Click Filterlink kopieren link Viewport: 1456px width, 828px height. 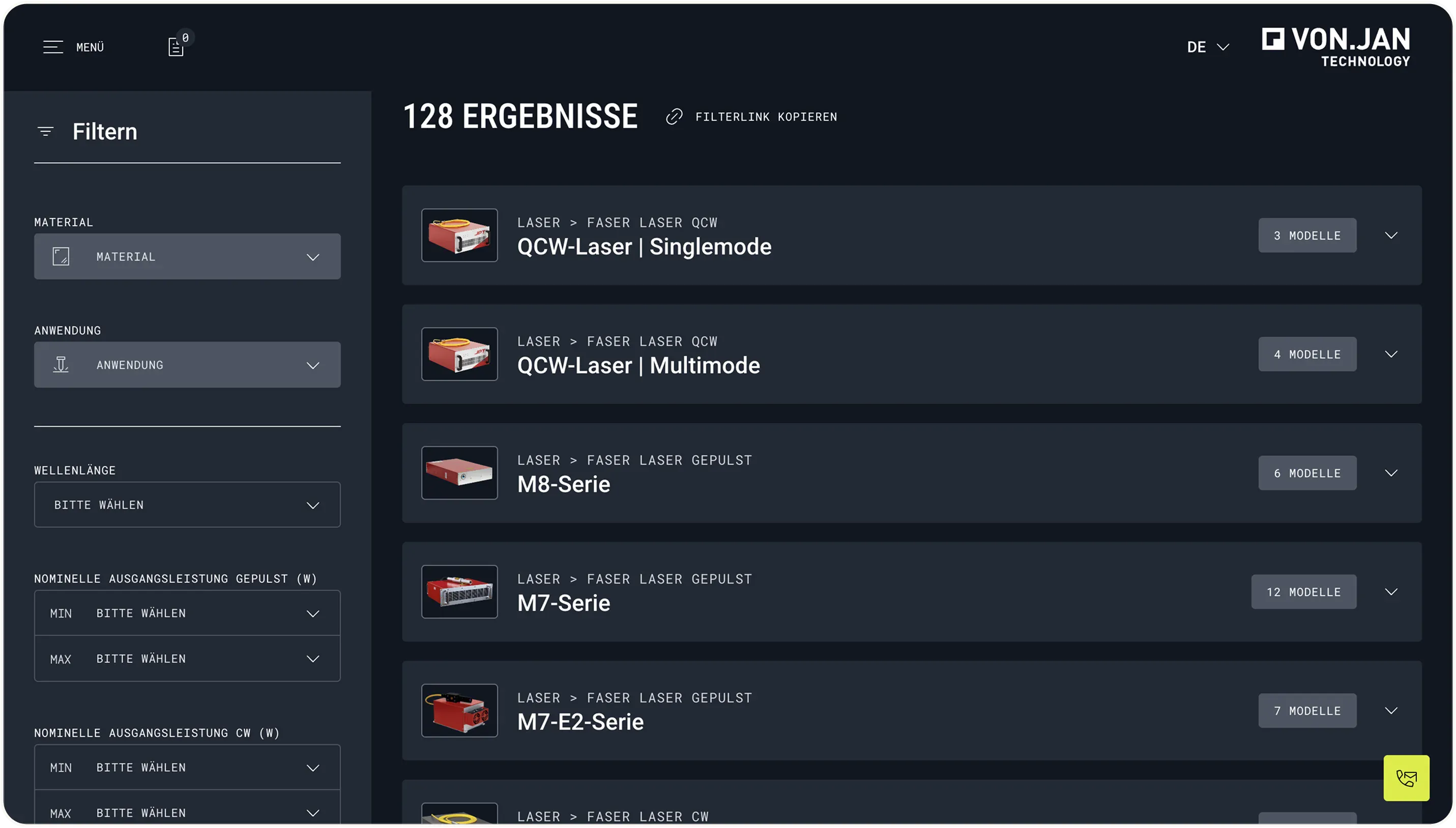coord(766,117)
